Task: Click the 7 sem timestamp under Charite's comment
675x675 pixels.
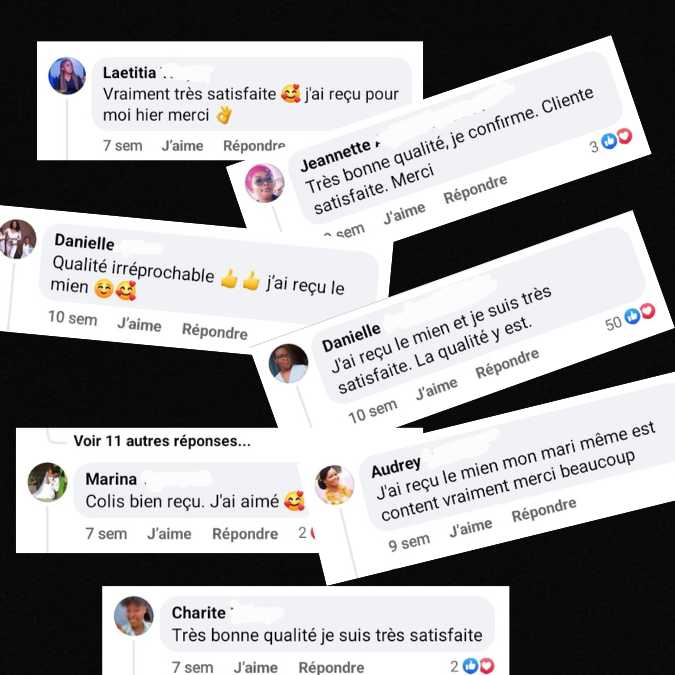Action: tap(192, 667)
